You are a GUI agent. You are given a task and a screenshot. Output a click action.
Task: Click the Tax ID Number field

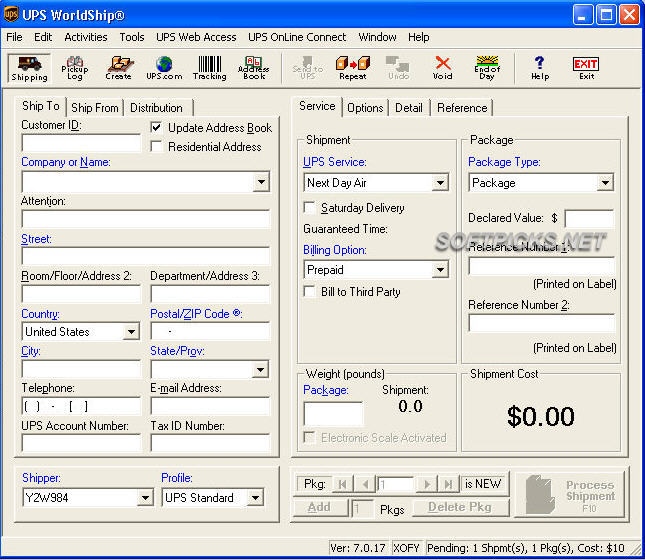pos(210,444)
